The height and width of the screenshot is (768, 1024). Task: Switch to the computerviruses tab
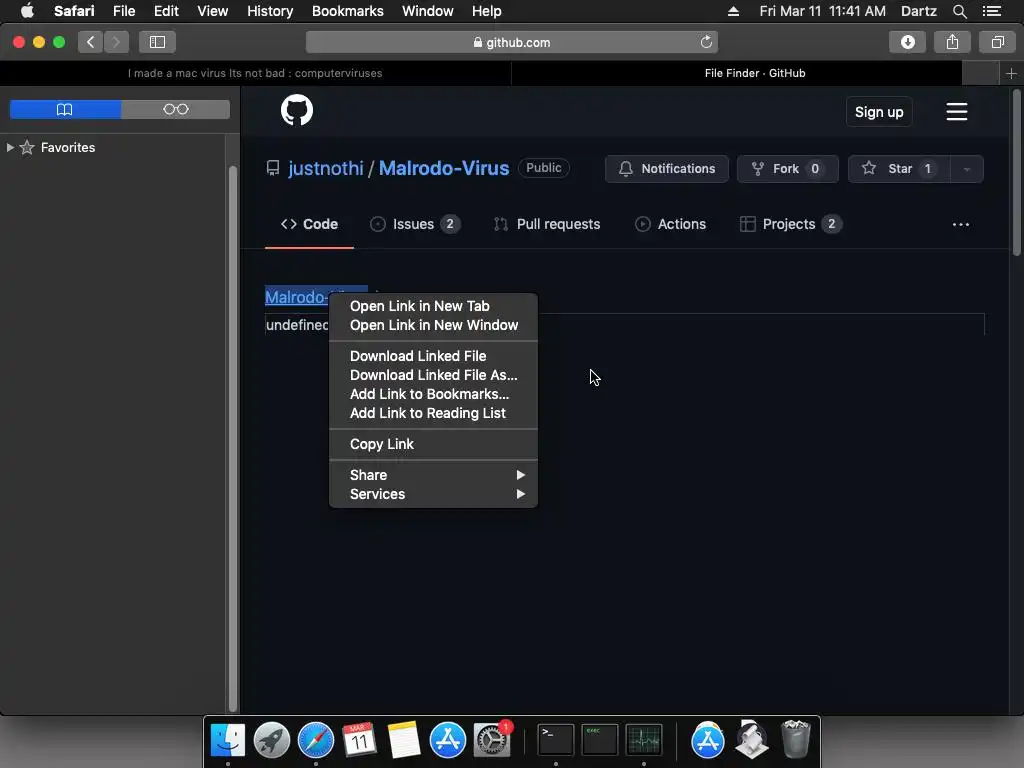(255, 73)
